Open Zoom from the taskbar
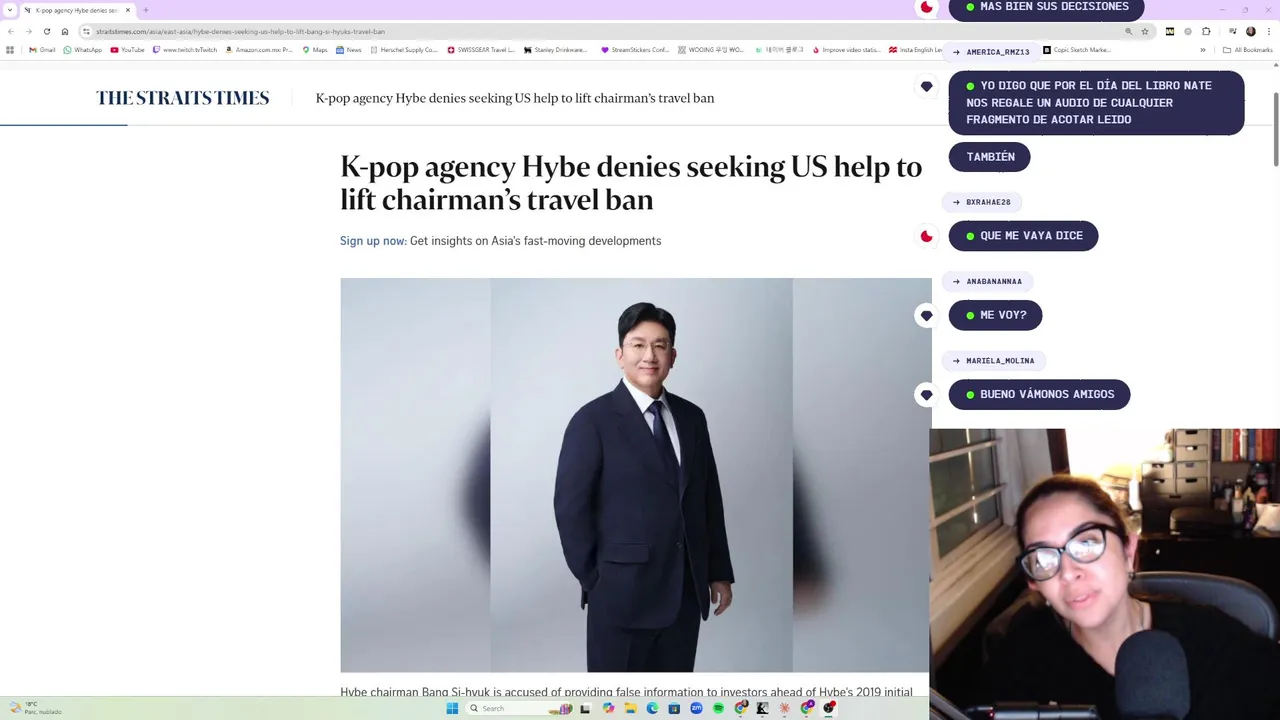This screenshot has width=1280, height=720. pyautogui.click(x=696, y=708)
